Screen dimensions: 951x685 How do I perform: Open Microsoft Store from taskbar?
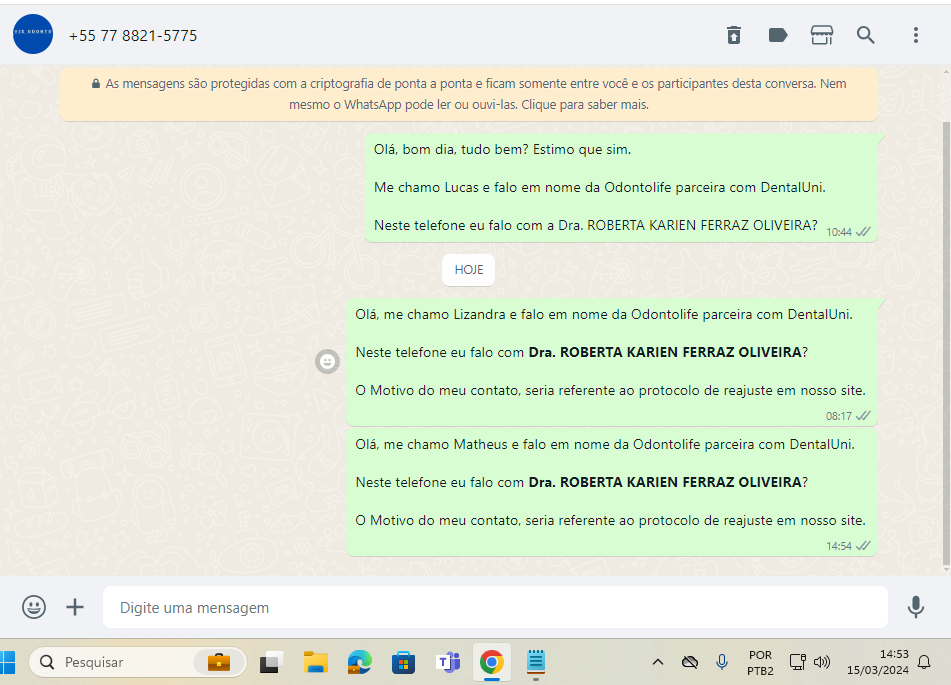403,662
